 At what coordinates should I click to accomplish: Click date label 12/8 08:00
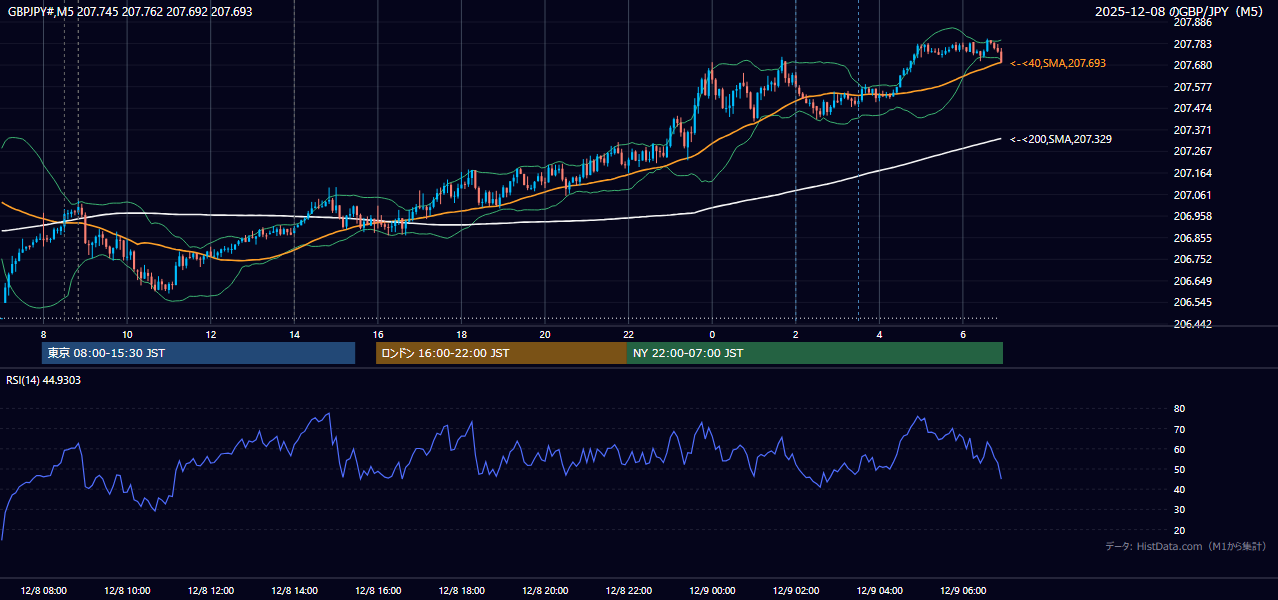pos(44,590)
